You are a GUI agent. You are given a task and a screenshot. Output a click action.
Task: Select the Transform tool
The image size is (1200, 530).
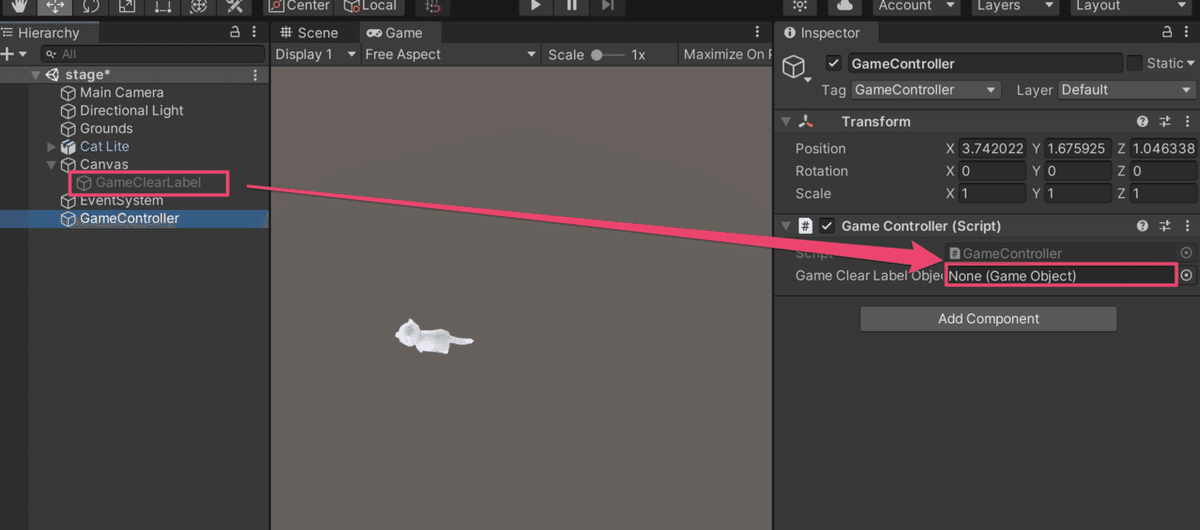click(x=199, y=6)
